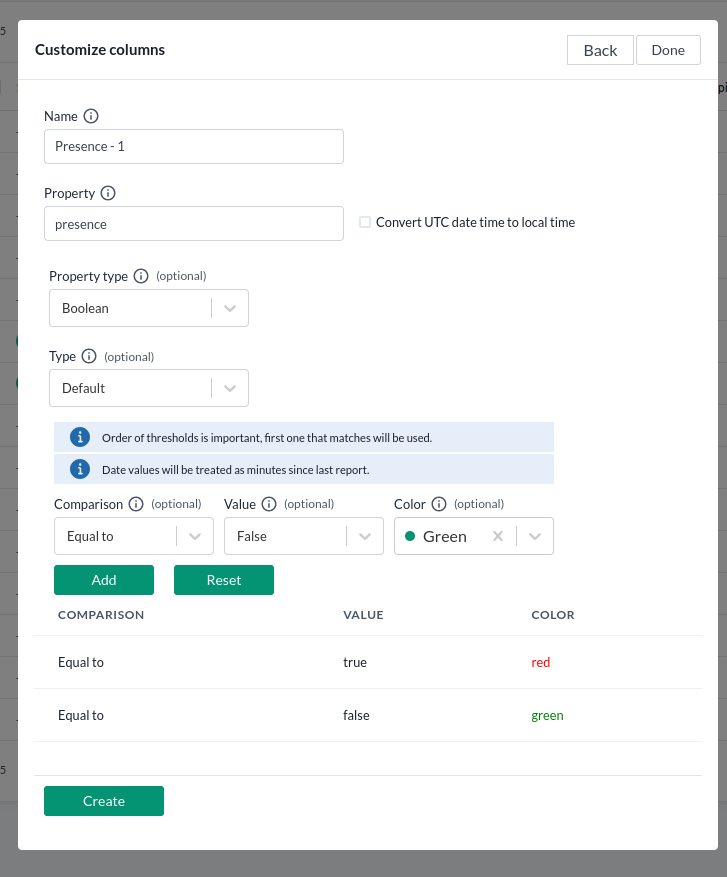This screenshot has width=727, height=877.
Task: Expand the Color dropdown arrow
Action: point(535,536)
